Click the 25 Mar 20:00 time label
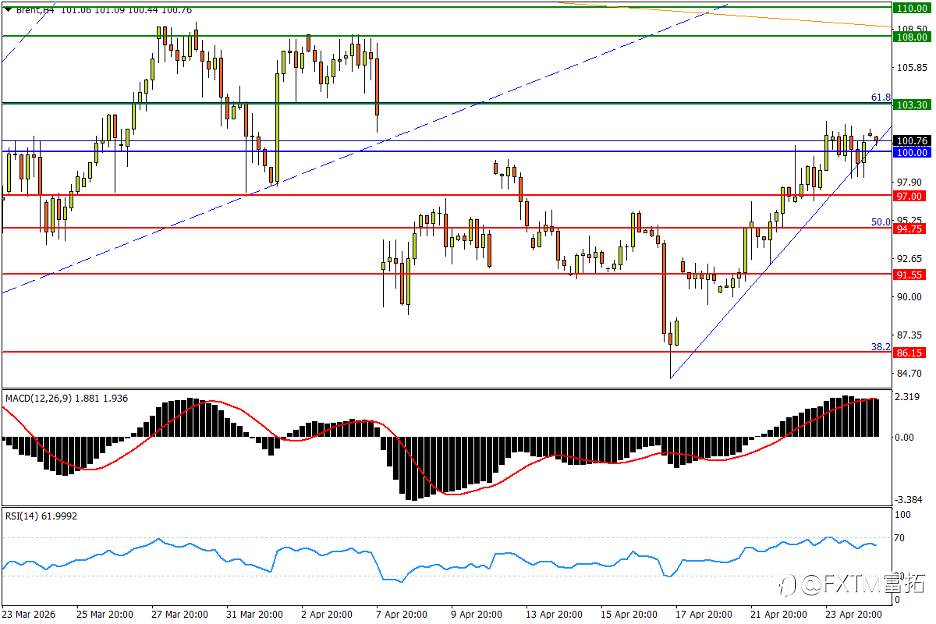936x624 pixels. click(x=105, y=614)
